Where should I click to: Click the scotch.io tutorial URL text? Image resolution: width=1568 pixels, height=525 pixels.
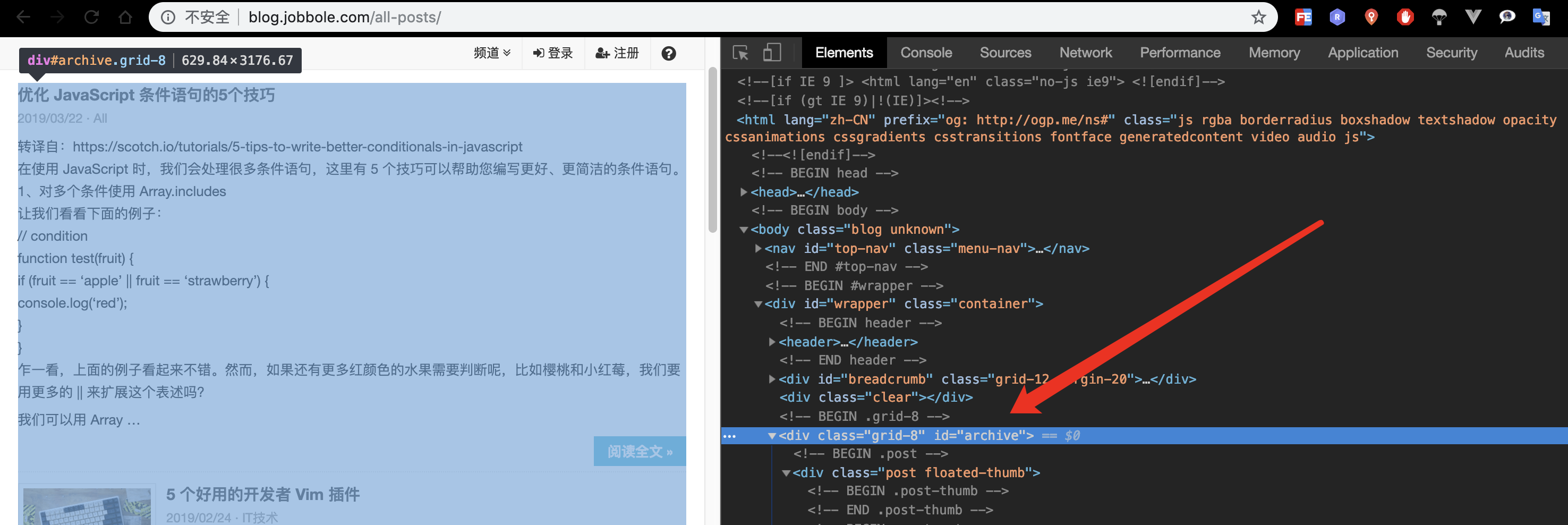(297, 147)
